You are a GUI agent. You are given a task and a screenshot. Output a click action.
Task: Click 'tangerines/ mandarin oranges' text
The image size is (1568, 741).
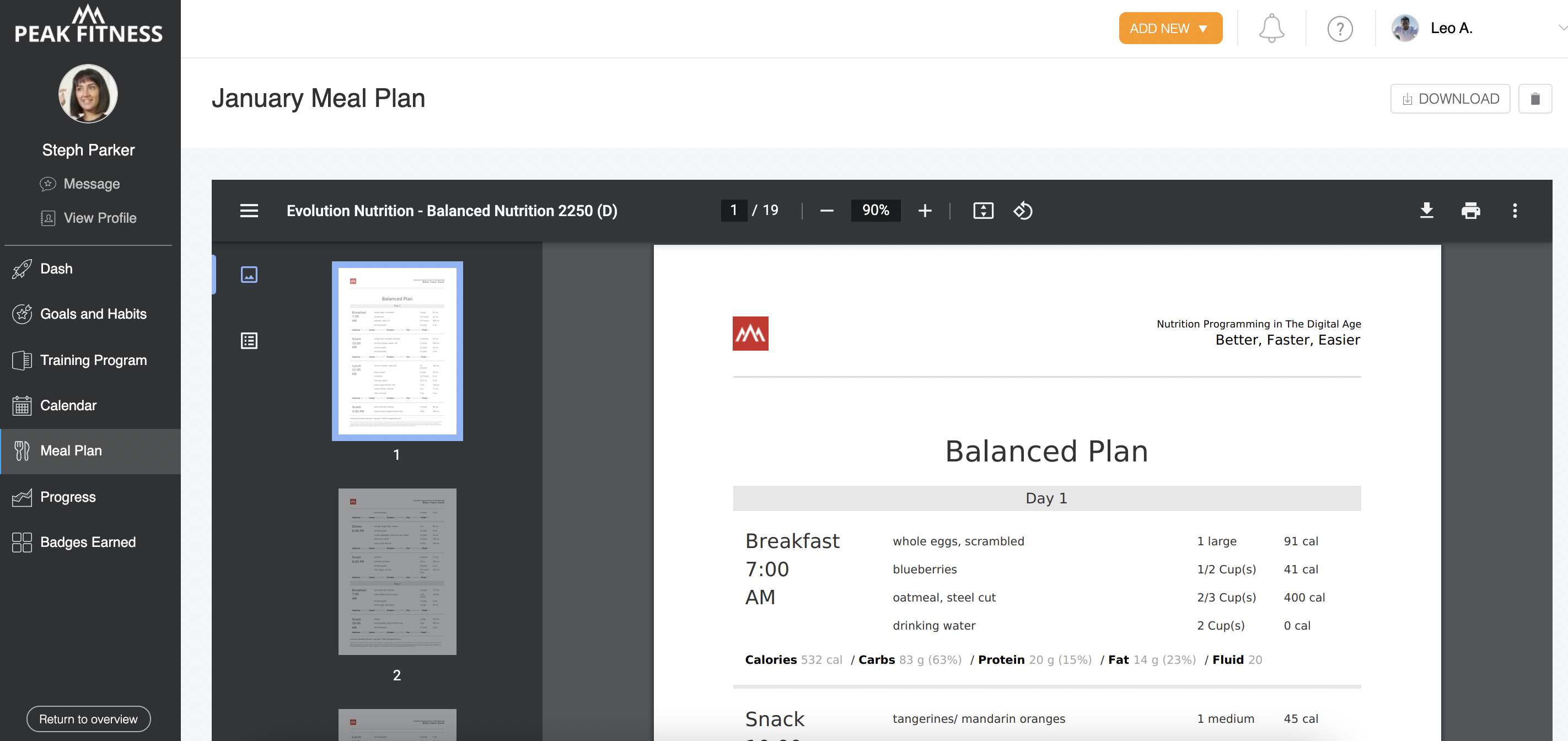[978, 718]
